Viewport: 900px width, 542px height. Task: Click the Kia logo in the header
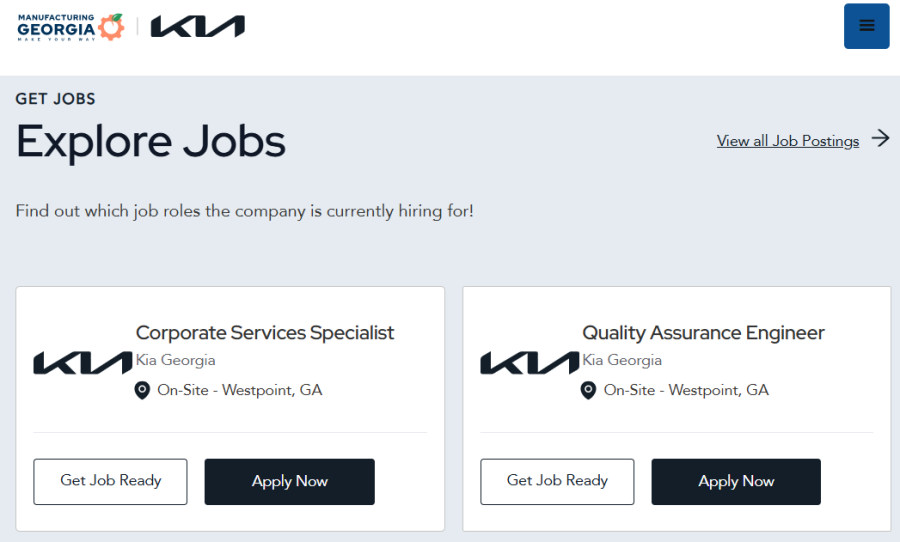[x=197, y=27]
